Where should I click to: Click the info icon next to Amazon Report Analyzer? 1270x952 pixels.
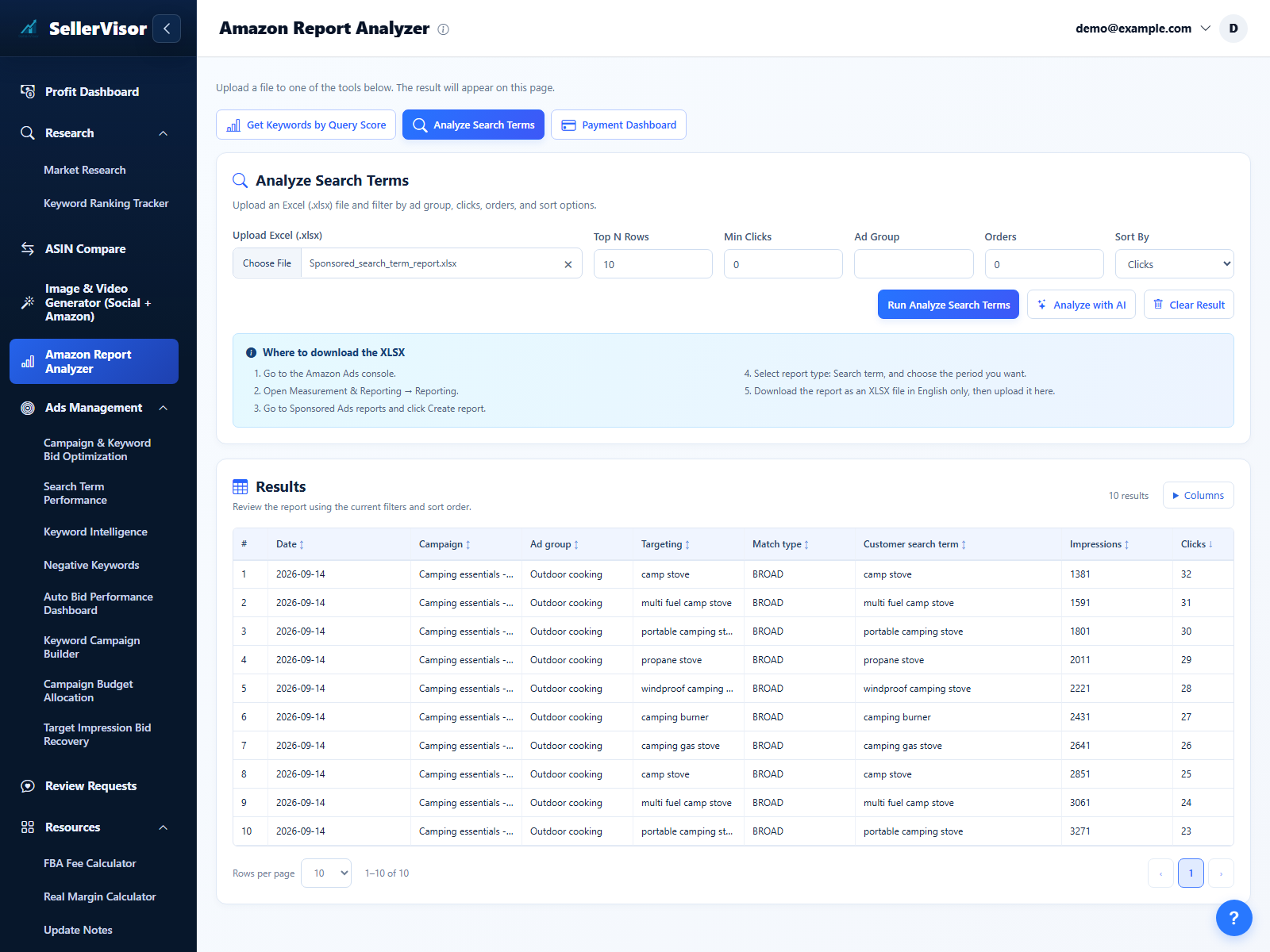(443, 29)
